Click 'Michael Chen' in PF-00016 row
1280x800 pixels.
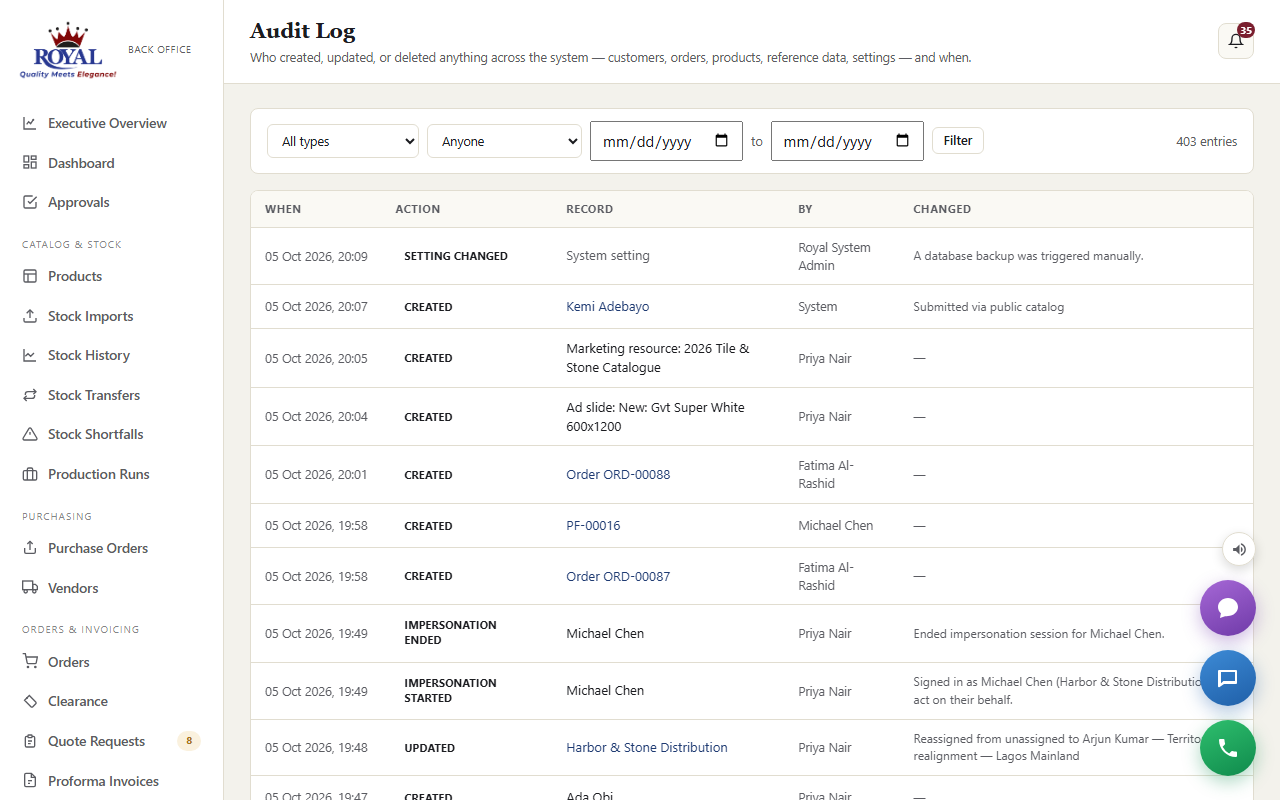[x=835, y=526]
